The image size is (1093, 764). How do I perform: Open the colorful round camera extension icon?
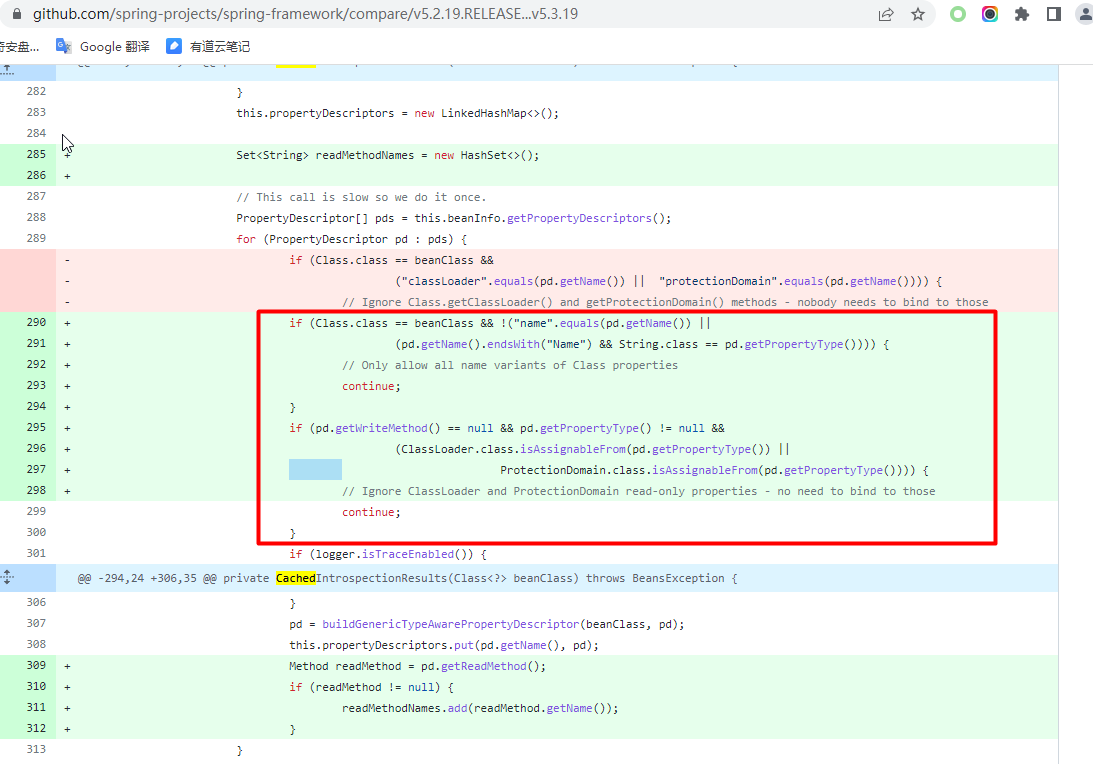pyautogui.click(x=990, y=14)
